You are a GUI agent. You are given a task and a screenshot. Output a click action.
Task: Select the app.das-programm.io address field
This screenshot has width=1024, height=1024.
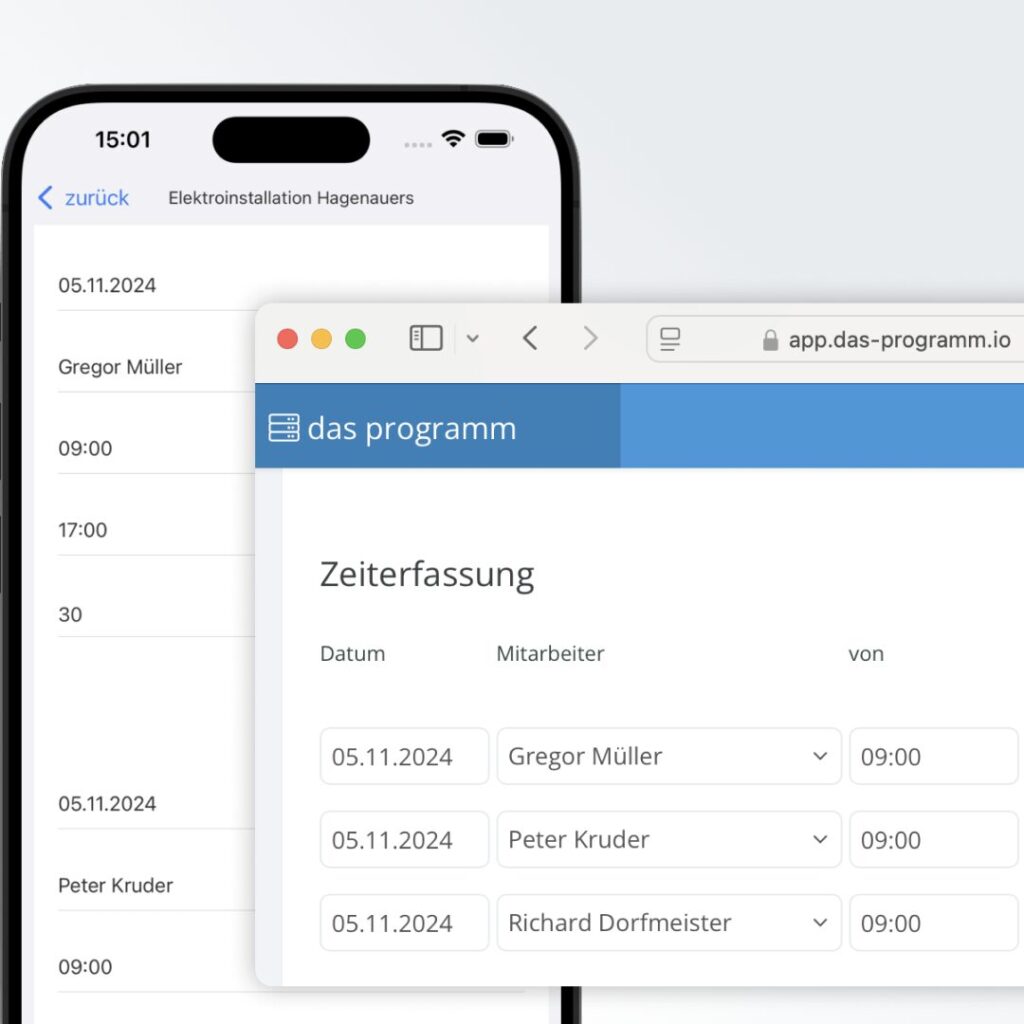[835, 339]
